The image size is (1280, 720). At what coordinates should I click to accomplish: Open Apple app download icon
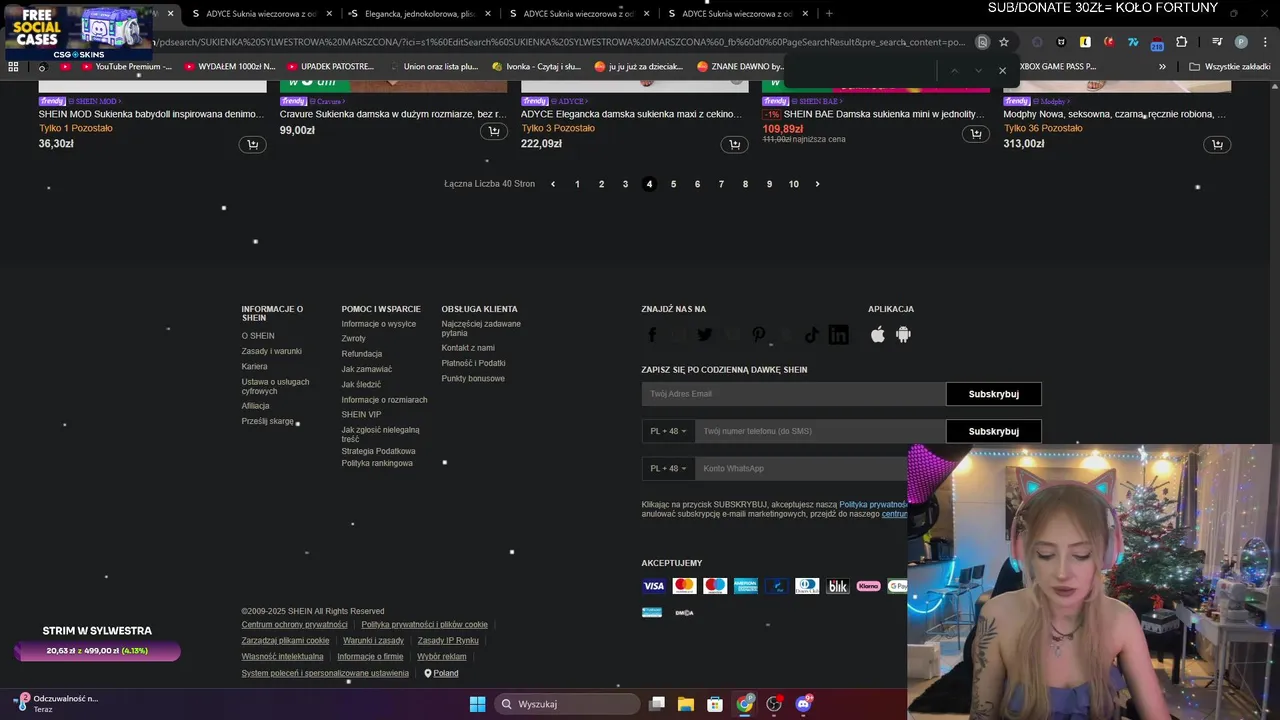[878, 335]
